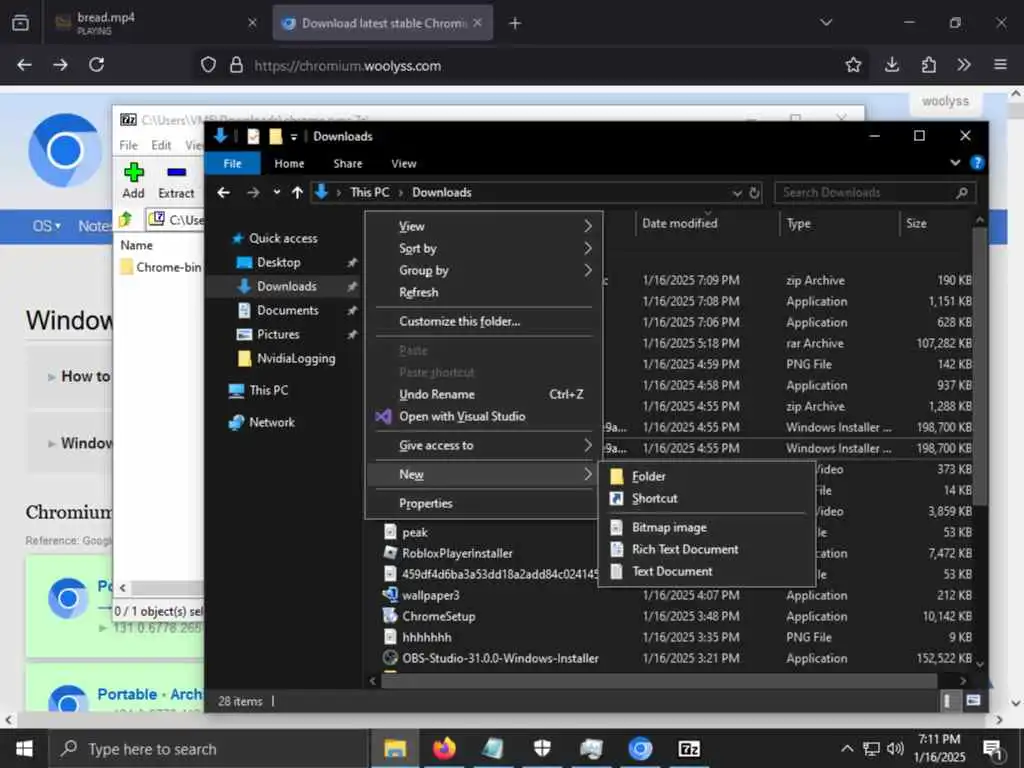Create a new Folder from submenu
Screen dimensions: 1024x768
707,477
